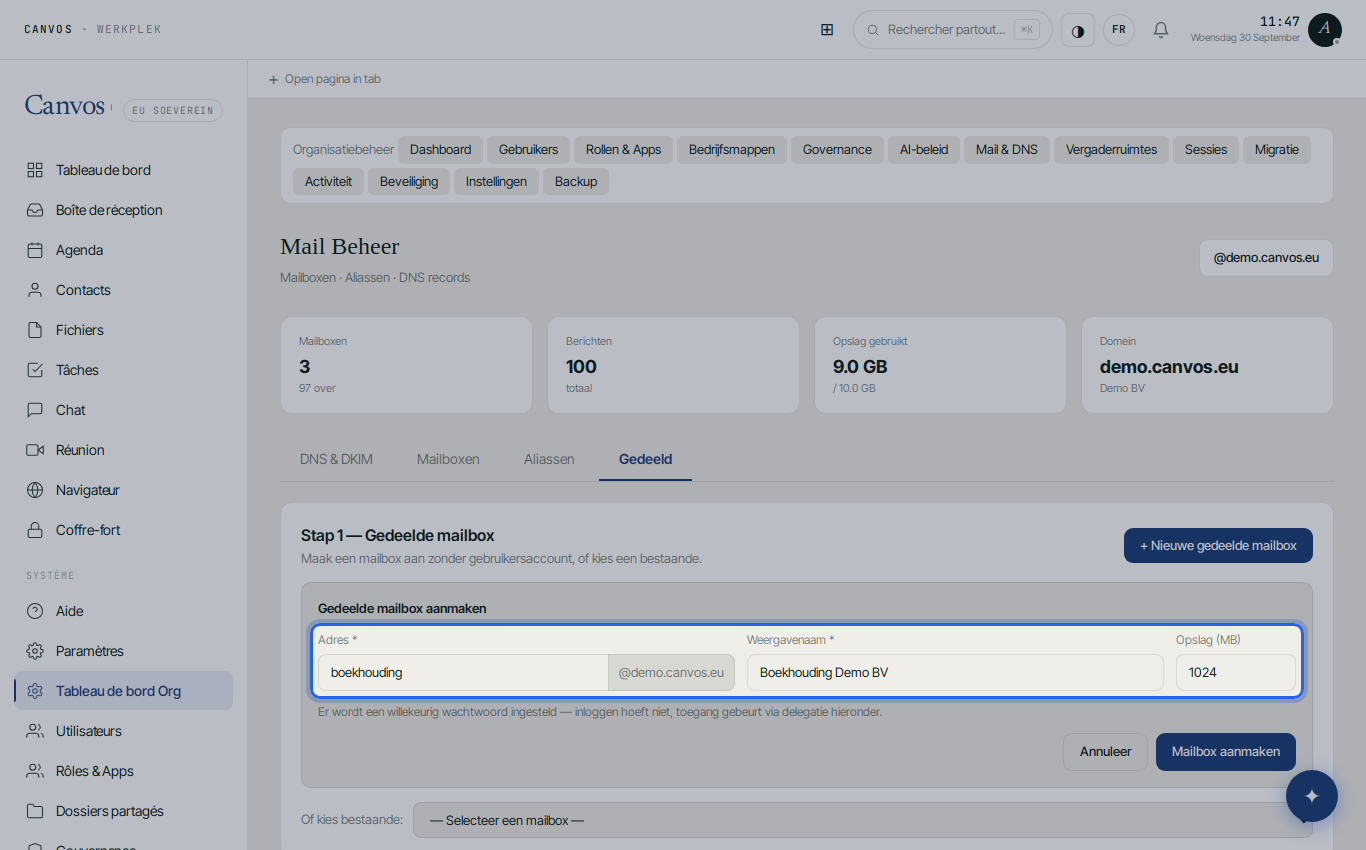Open Gebruikers in the organisation menu

[x=529, y=150]
